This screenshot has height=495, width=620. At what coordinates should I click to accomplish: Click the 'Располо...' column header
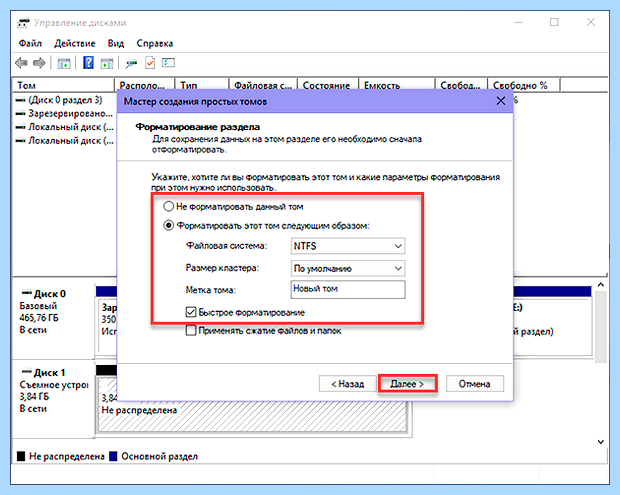pos(145,85)
